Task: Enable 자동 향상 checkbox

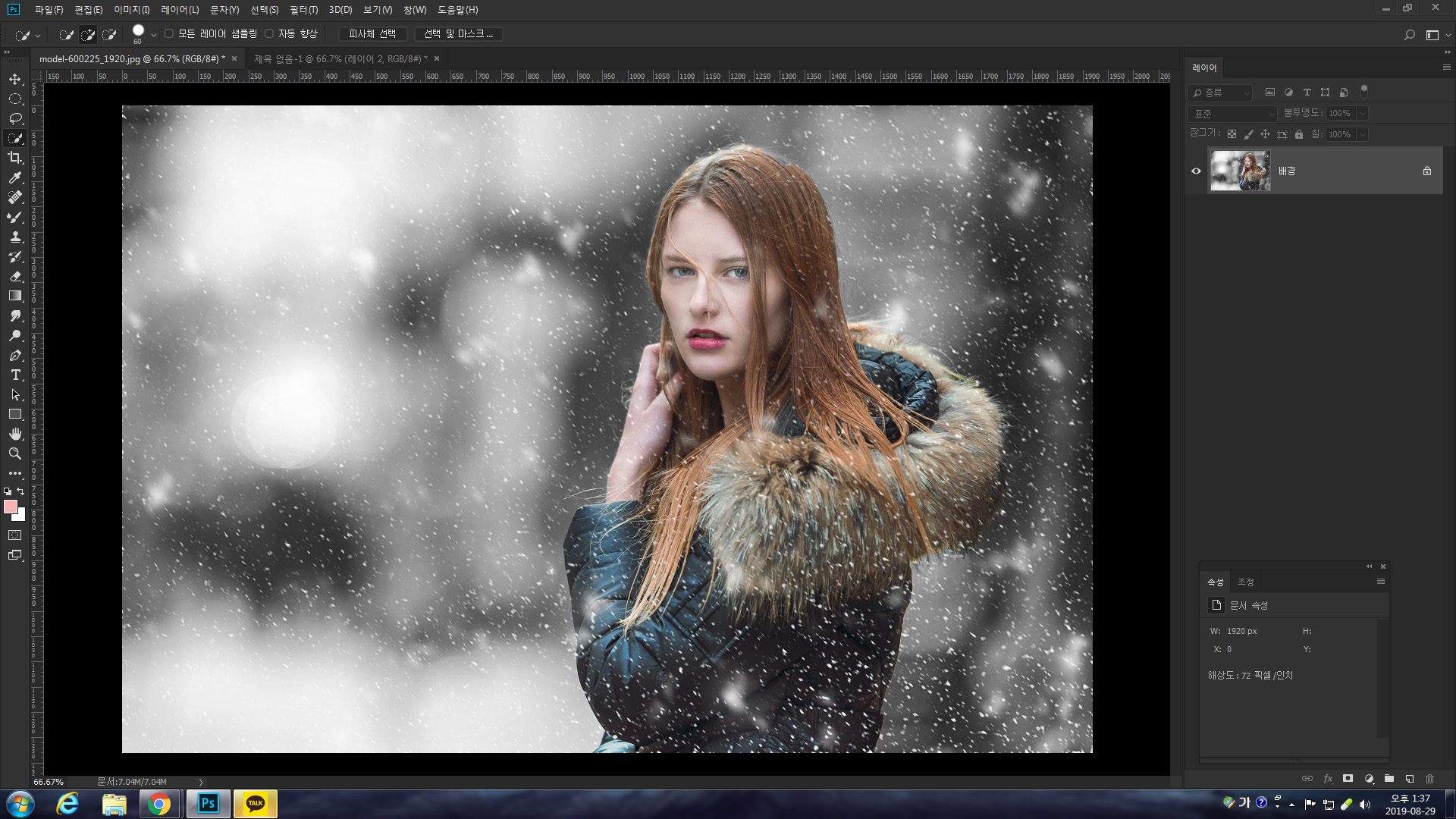Action: pos(269,34)
